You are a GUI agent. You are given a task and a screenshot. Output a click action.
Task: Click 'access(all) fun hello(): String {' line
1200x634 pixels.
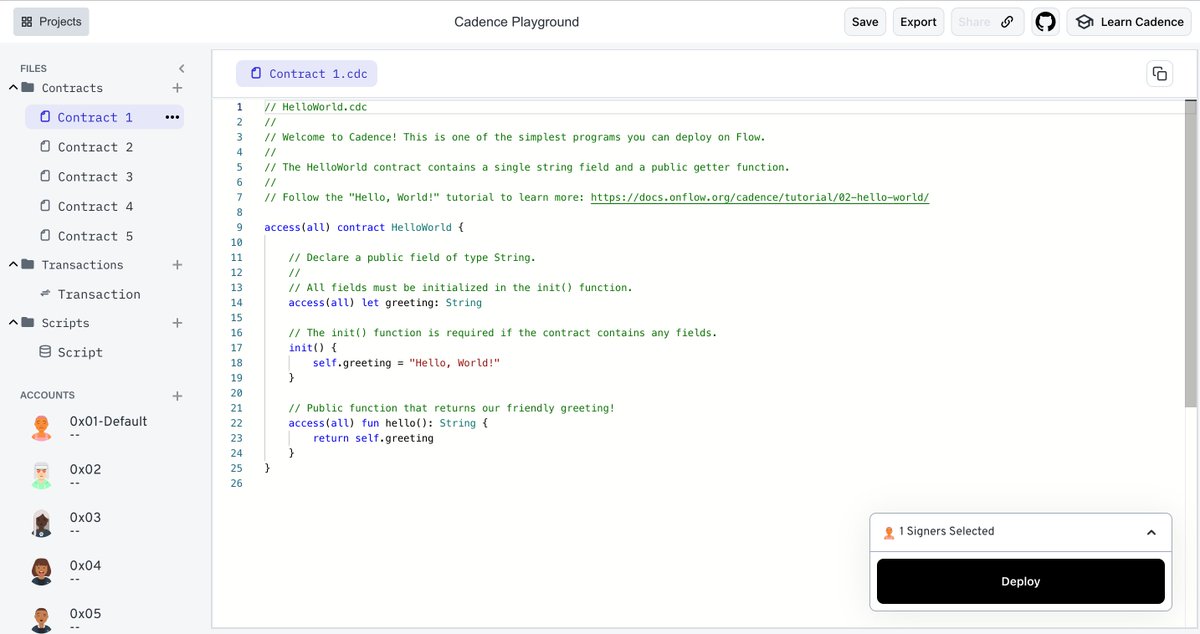pyautogui.click(x=388, y=423)
